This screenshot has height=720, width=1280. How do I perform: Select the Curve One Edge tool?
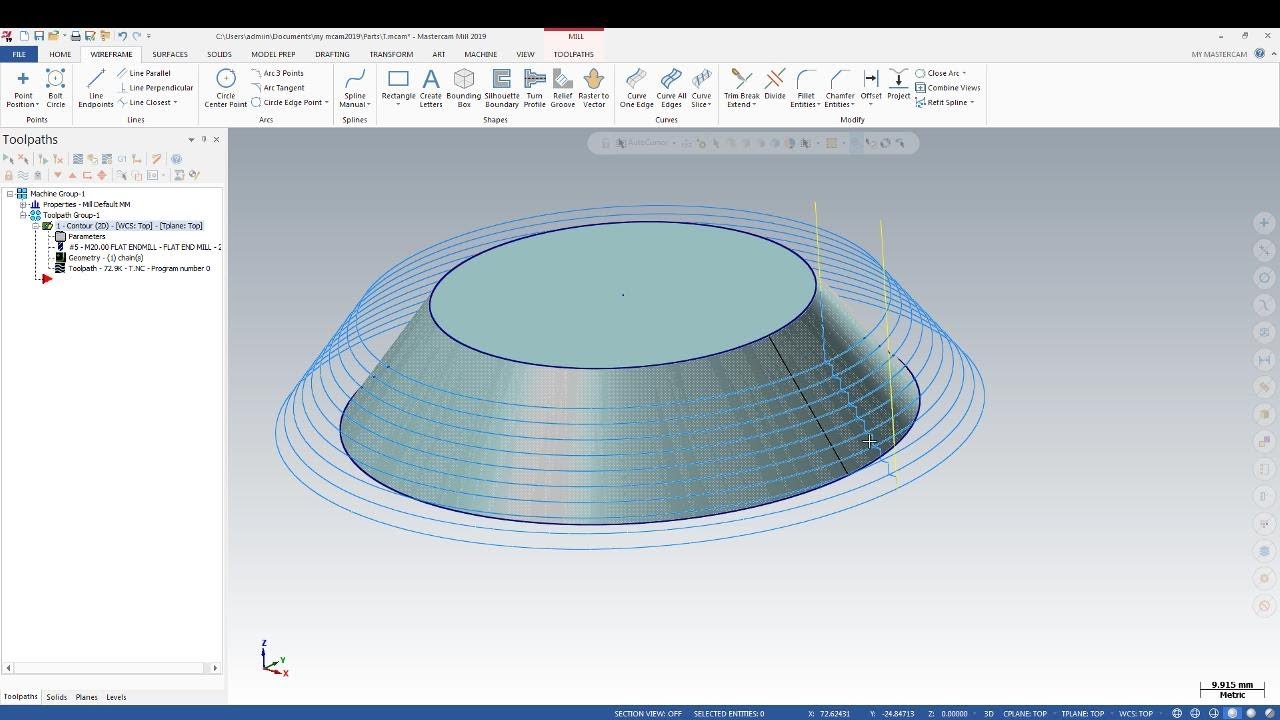(x=637, y=88)
